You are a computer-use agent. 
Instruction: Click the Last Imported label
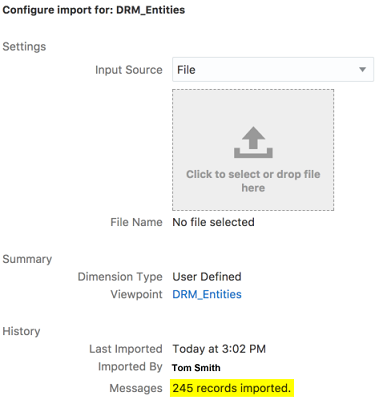126,349
